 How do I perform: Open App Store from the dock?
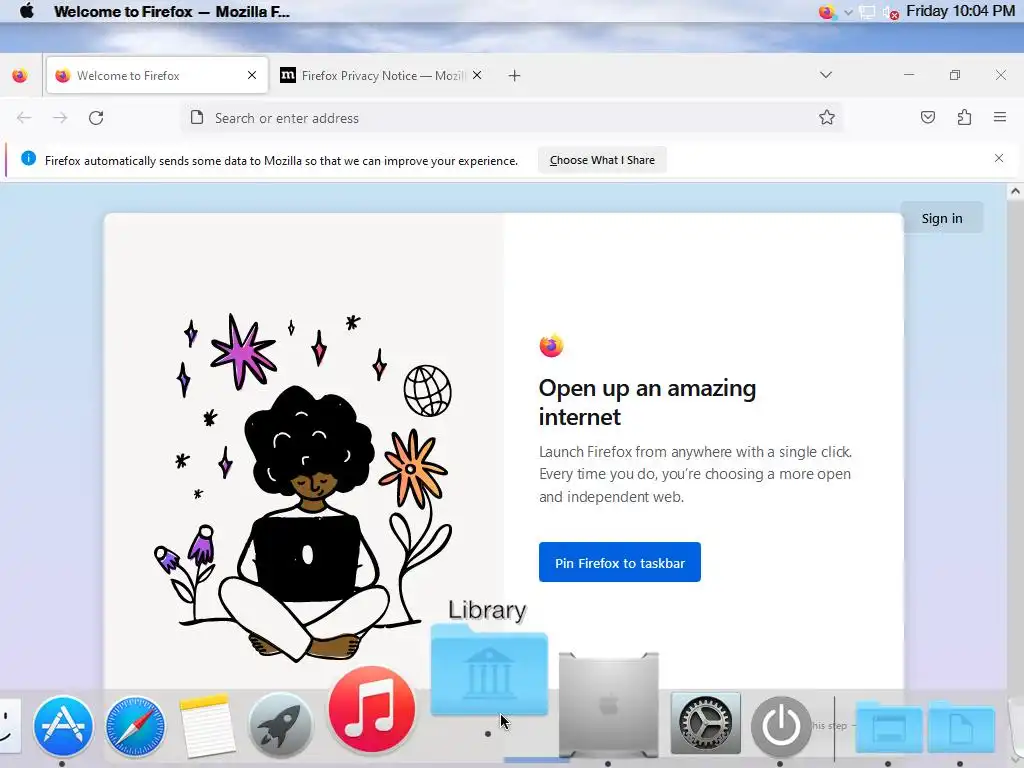pos(63,726)
